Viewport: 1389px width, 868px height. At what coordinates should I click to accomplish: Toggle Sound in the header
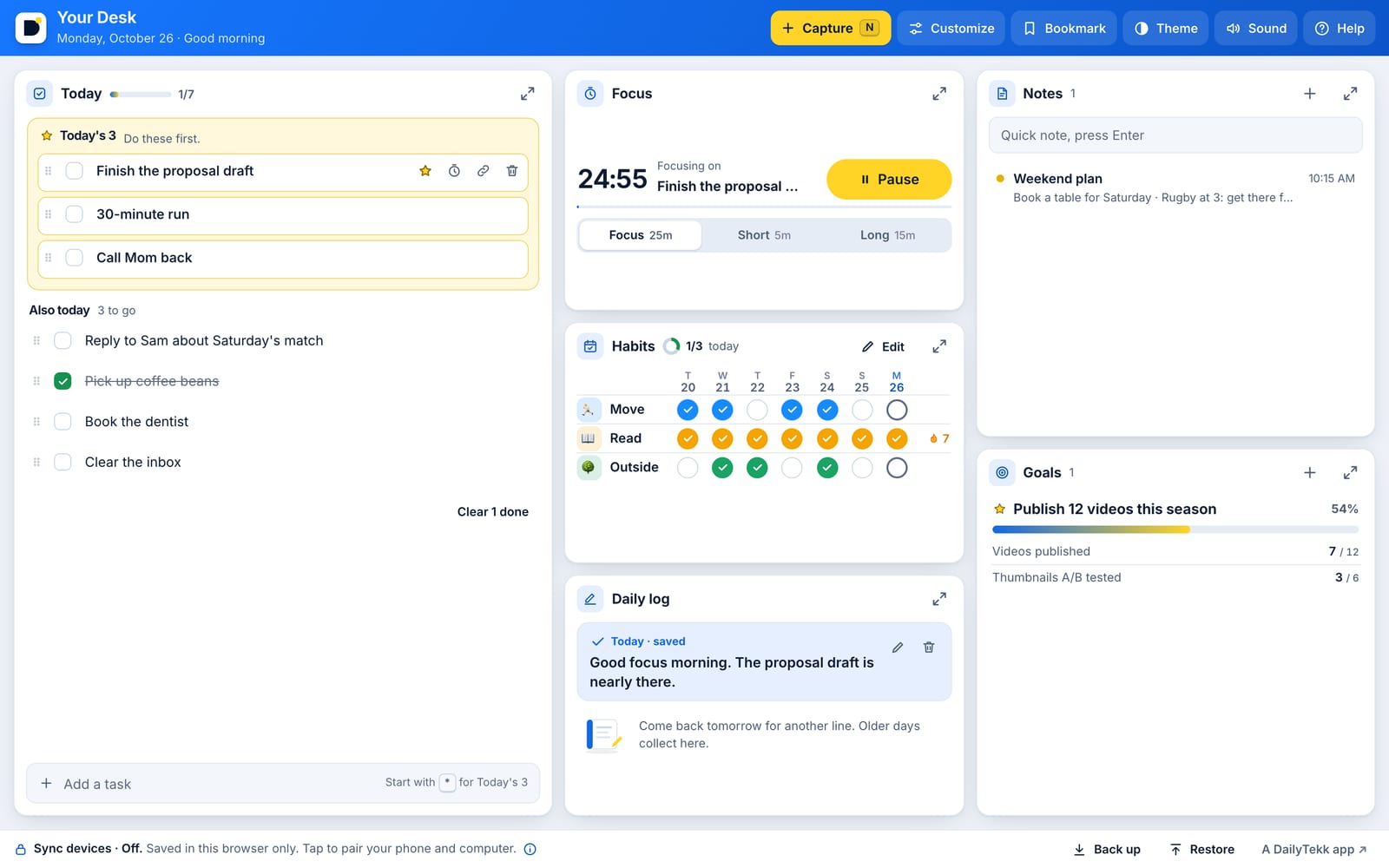point(1256,29)
